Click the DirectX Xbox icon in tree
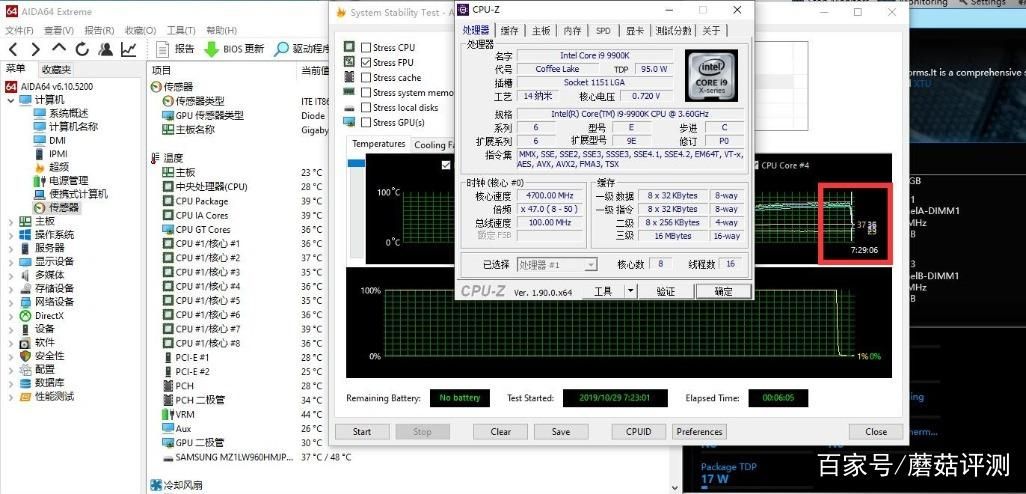 [x=26, y=315]
